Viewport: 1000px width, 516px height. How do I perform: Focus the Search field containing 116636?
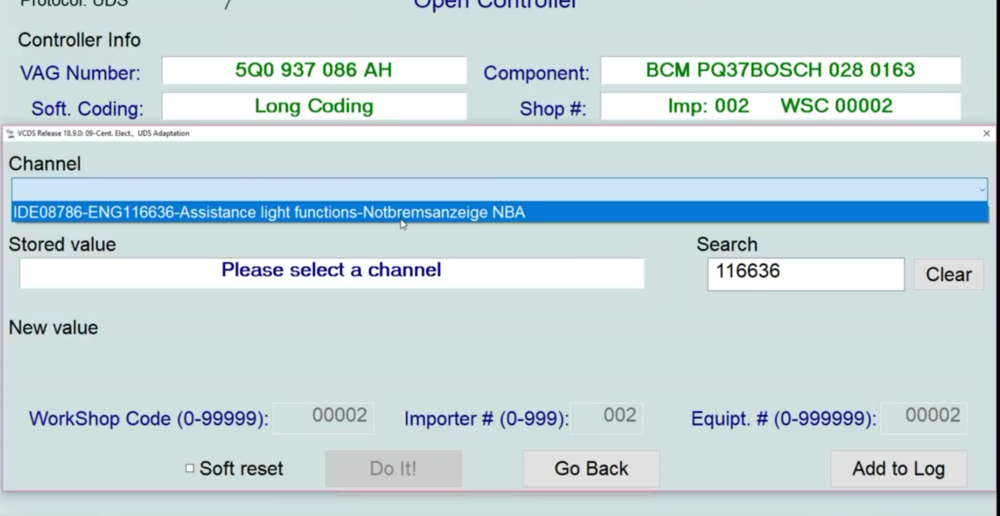805,273
